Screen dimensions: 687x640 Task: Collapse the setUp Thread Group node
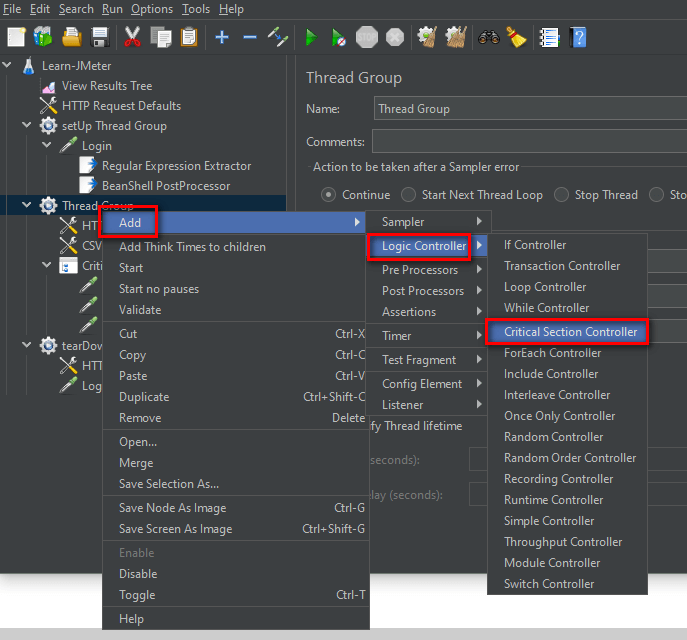(27, 125)
